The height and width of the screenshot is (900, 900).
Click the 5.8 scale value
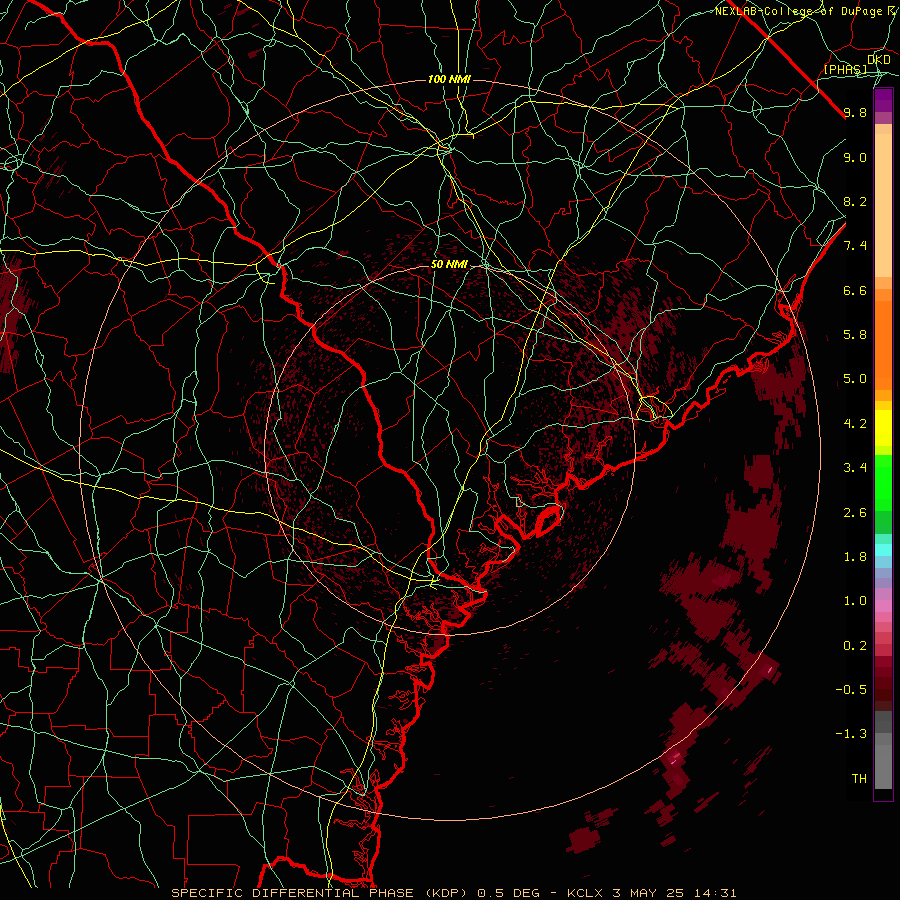coord(855,335)
